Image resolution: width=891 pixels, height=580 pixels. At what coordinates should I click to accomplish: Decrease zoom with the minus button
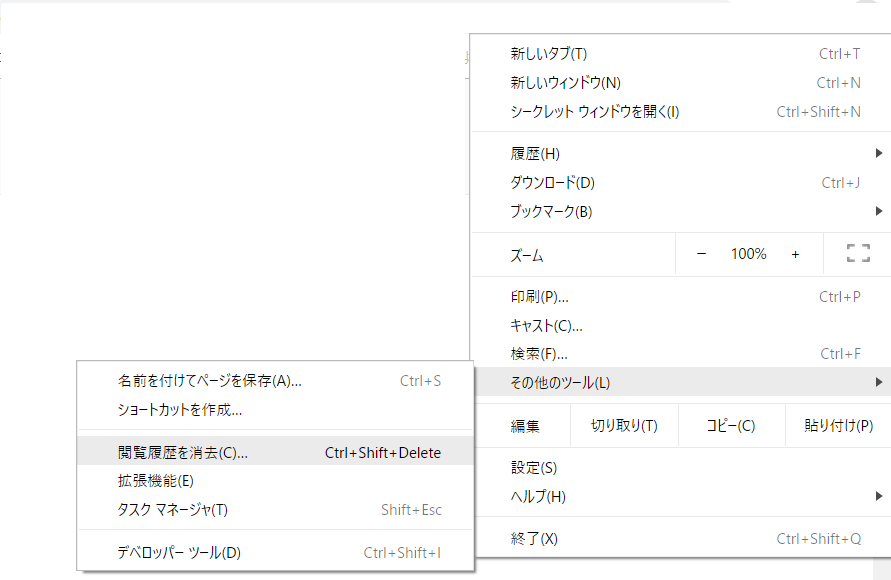[701, 254]
